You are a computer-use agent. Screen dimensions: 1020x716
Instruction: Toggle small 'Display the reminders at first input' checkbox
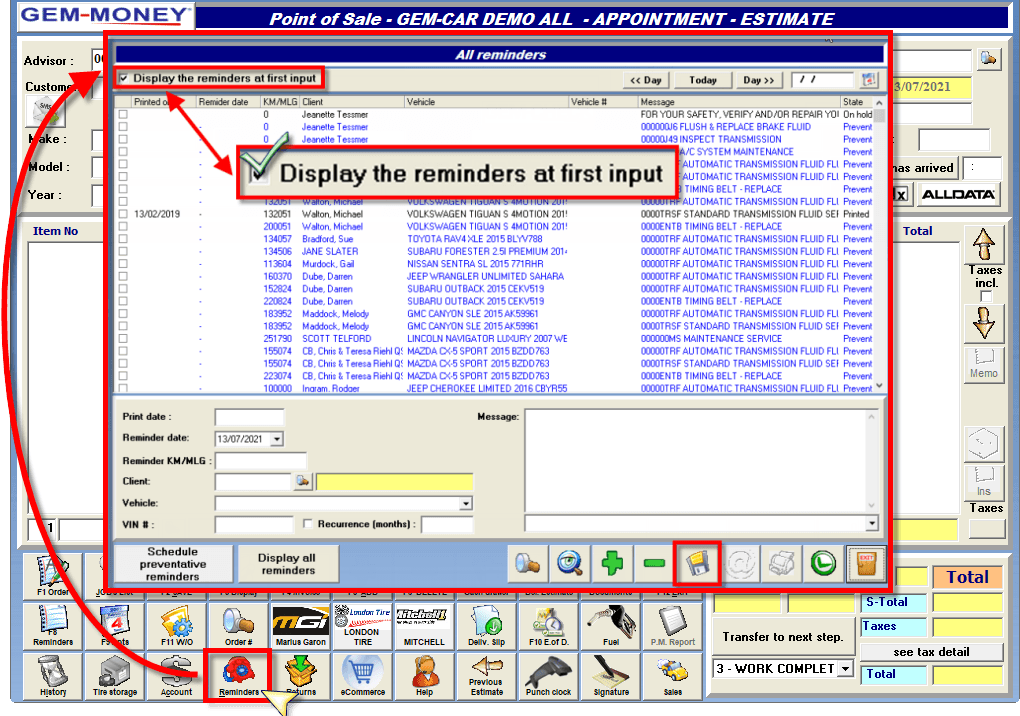(x=124, y=78)
